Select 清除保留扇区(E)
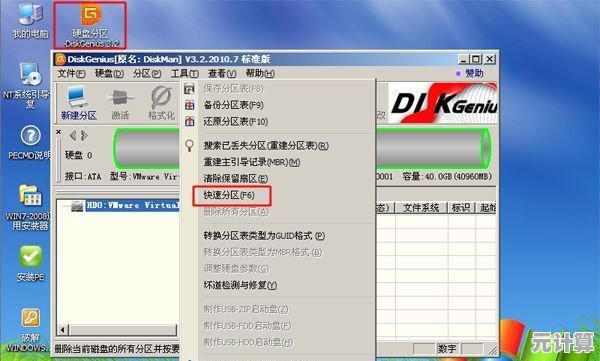600x361 pixels. click(x=279, y=178)
